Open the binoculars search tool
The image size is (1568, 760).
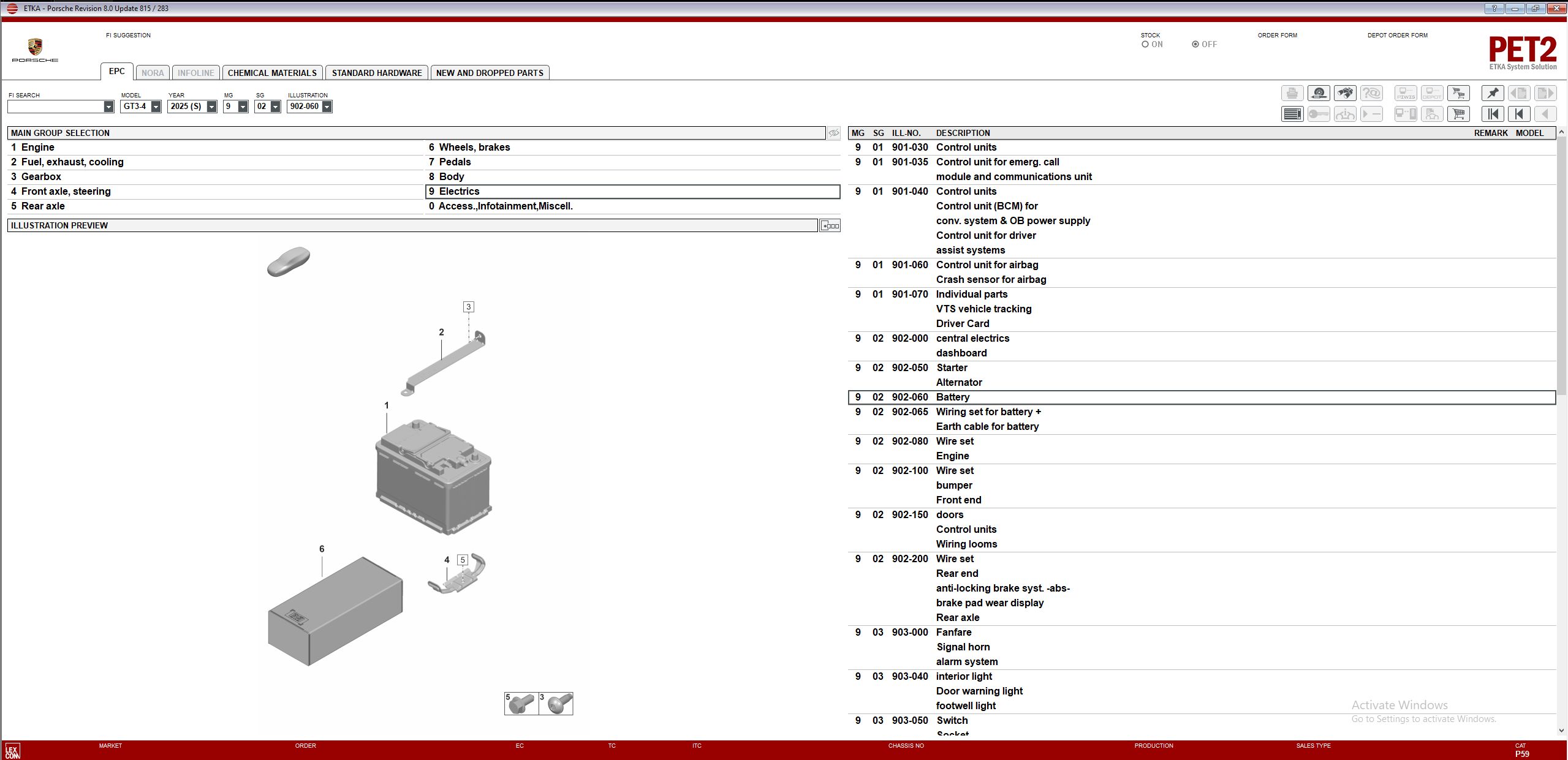click(x=1346, y=92)
